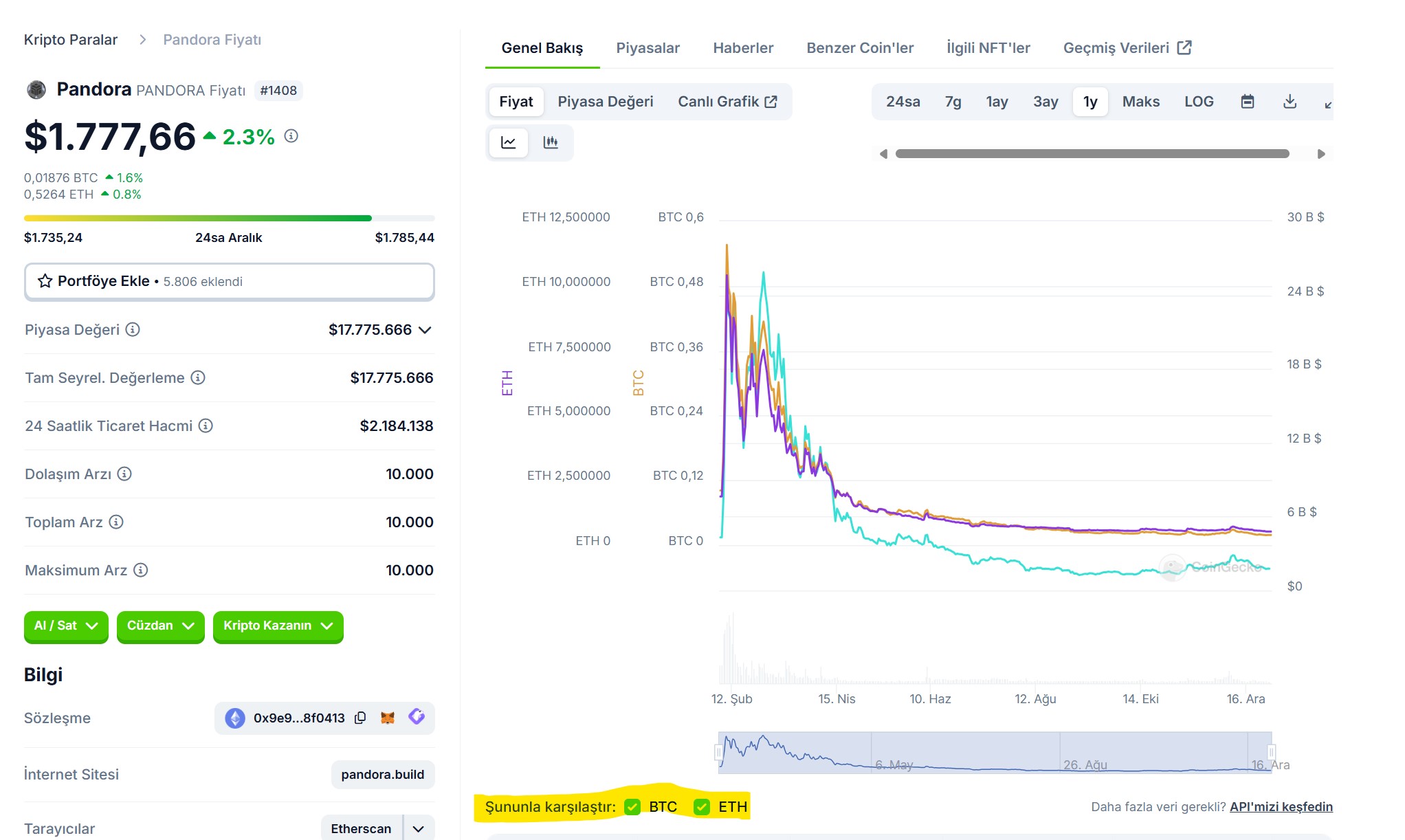Switch to candlestick chart icon
This screenshot has height=840, width=1405.
click(551, 142)
